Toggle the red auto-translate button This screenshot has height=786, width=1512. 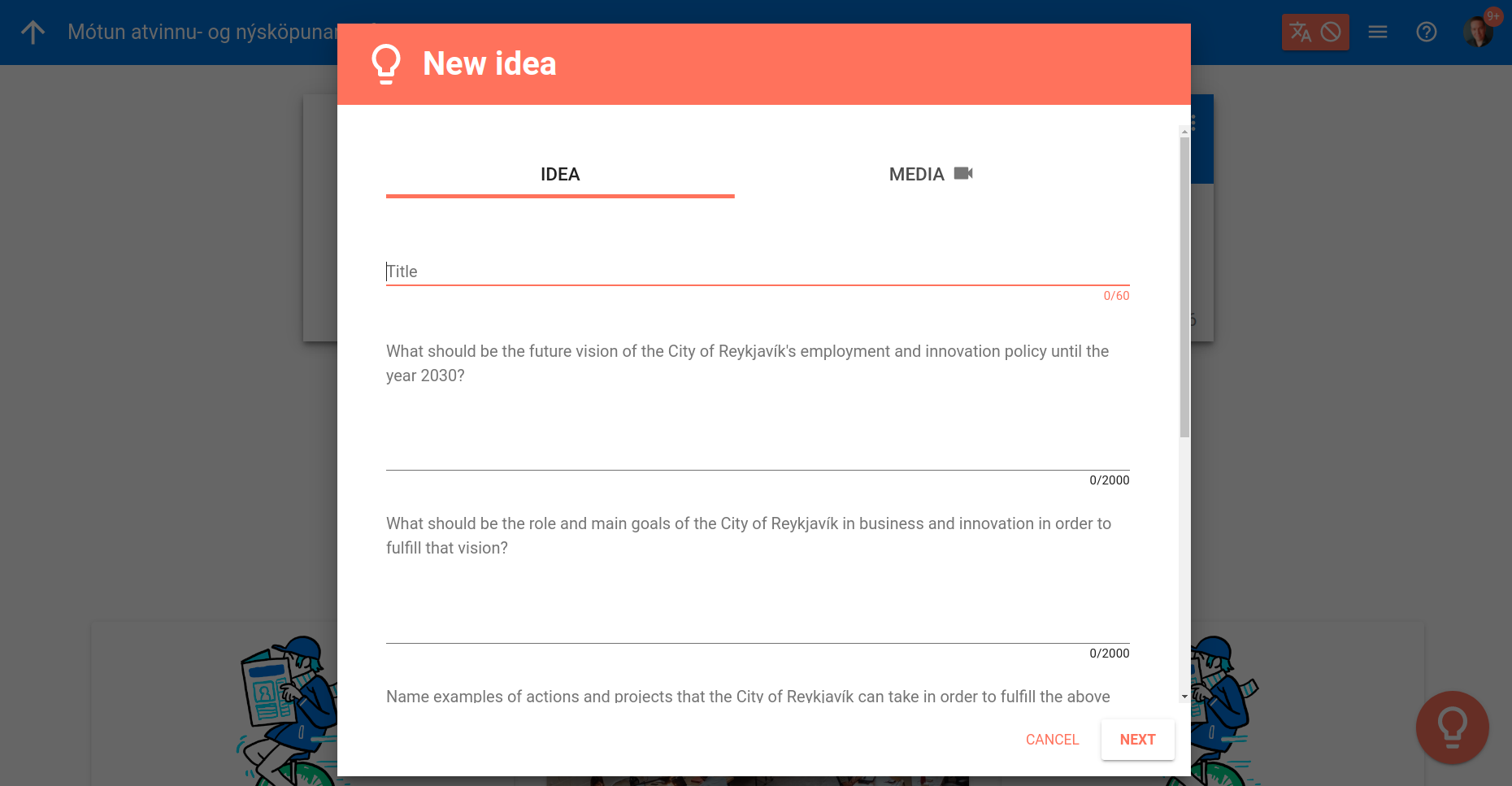[x=1314, y=33]
